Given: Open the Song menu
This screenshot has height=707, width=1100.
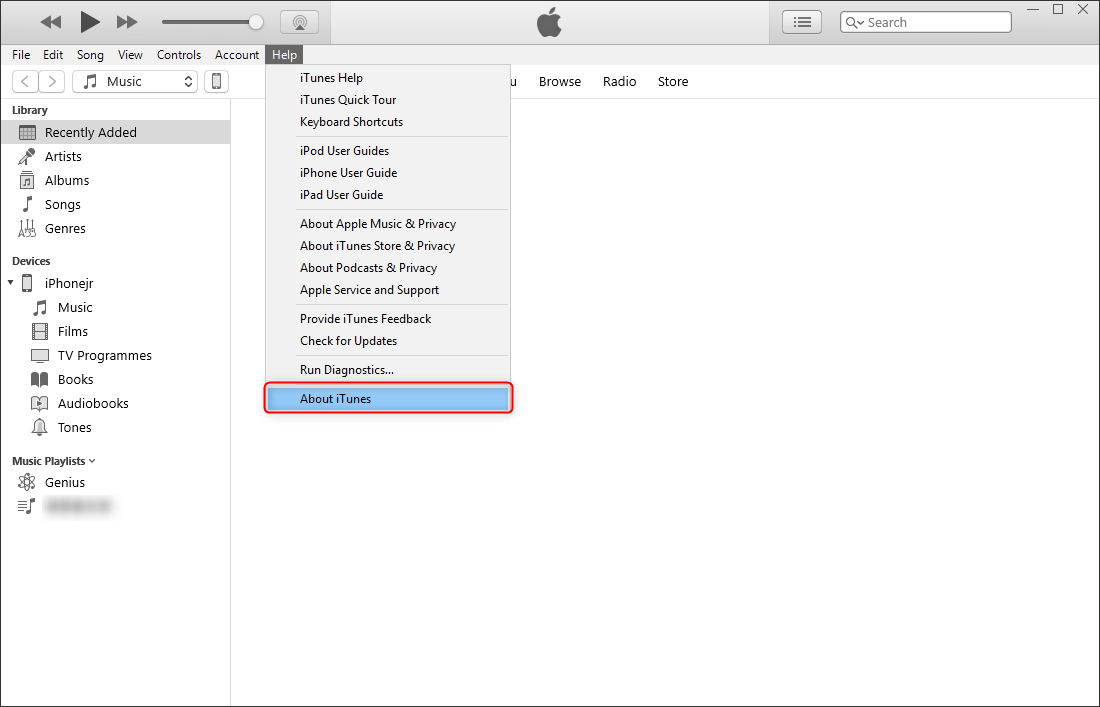Looking at the screenshot, I should tap(90, 55).
